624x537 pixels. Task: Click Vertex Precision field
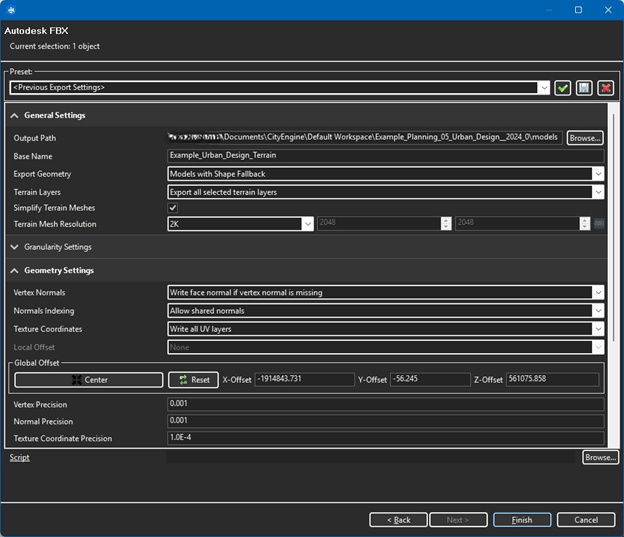point(386,404)
